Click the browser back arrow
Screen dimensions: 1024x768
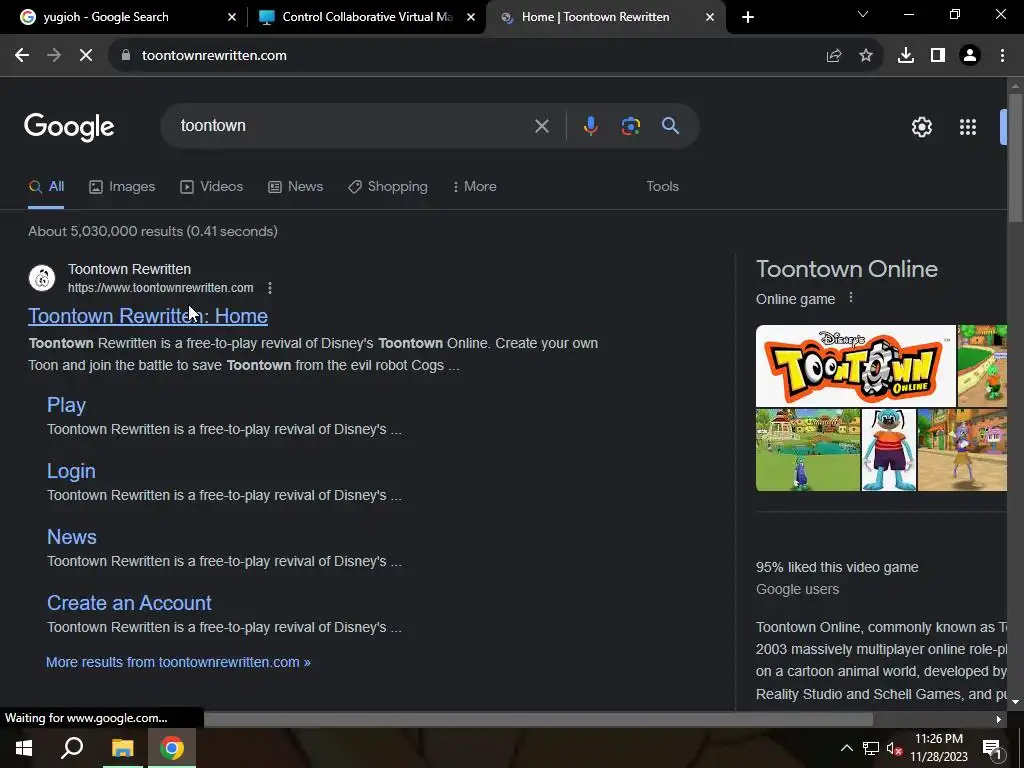[22, 56]
